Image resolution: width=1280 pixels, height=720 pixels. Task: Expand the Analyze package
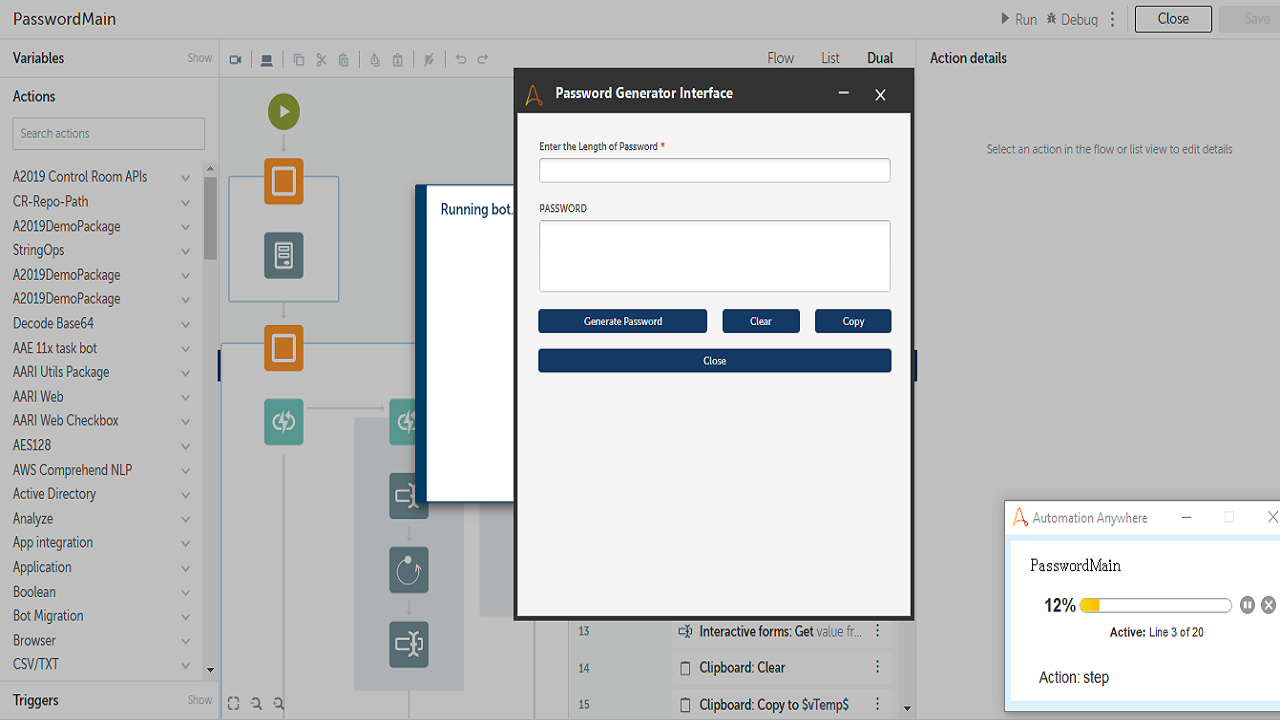pos(185,519)
